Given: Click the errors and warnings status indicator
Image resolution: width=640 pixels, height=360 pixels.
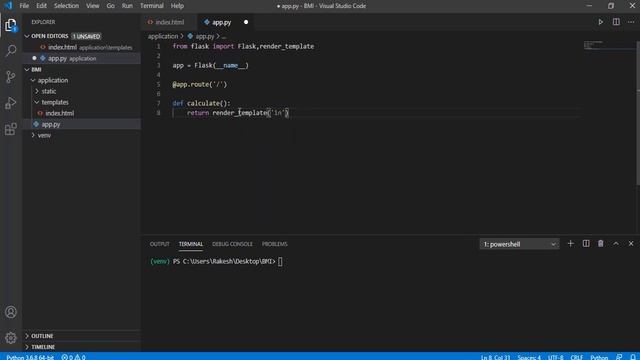Looking at the screenshot, I should coord(73,357).
